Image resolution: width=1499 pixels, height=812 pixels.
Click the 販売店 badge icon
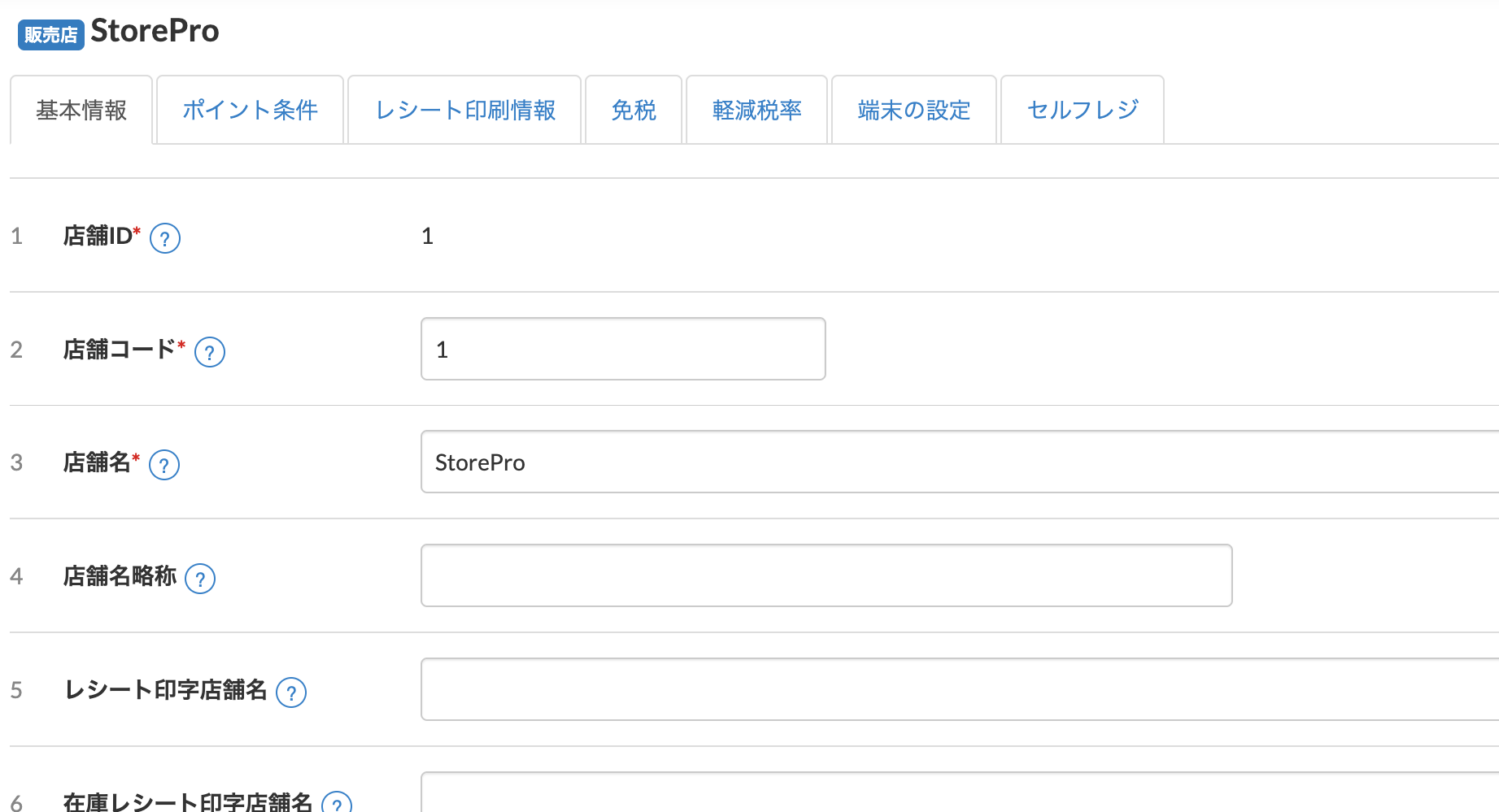51,35
